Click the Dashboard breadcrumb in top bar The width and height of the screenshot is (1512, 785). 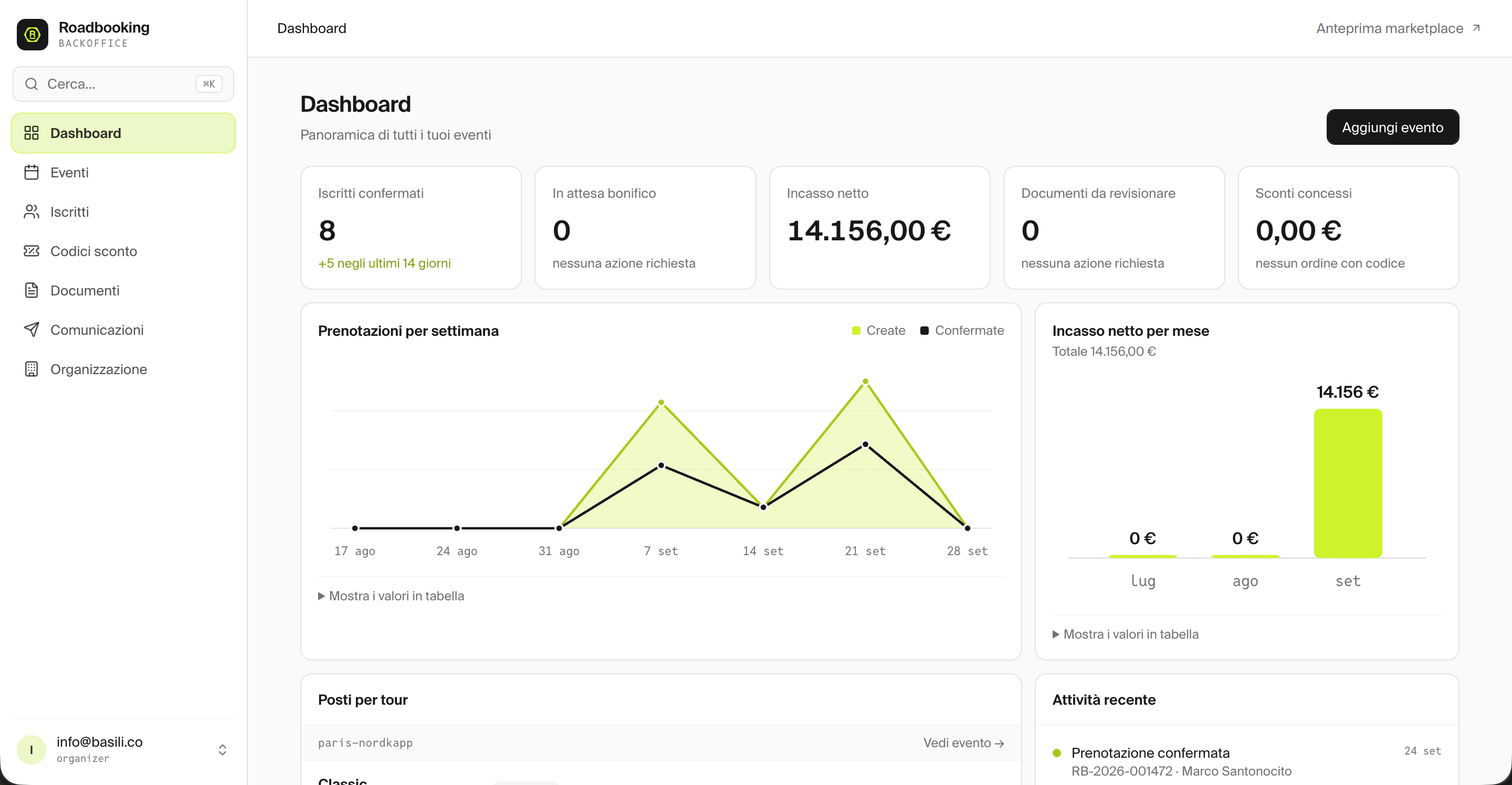click(x=312, y=28)
